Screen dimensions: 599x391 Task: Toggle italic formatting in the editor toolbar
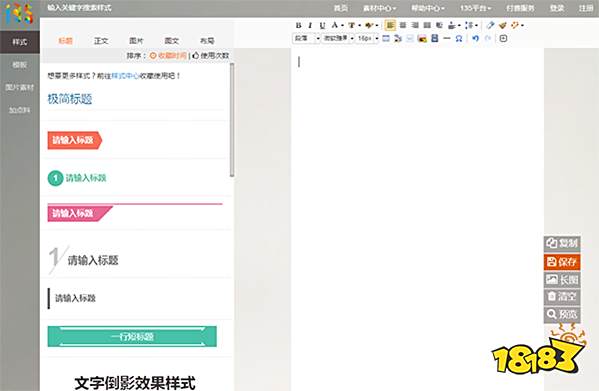310,26
